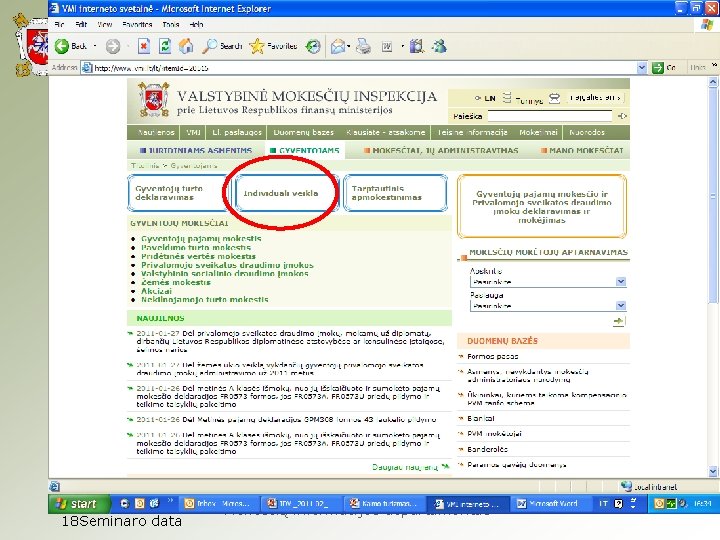This screenshot has height=540, width=720.
Task: Switch to JURIDINIAMS ASMENIMS tab
Action: (197, 150)
